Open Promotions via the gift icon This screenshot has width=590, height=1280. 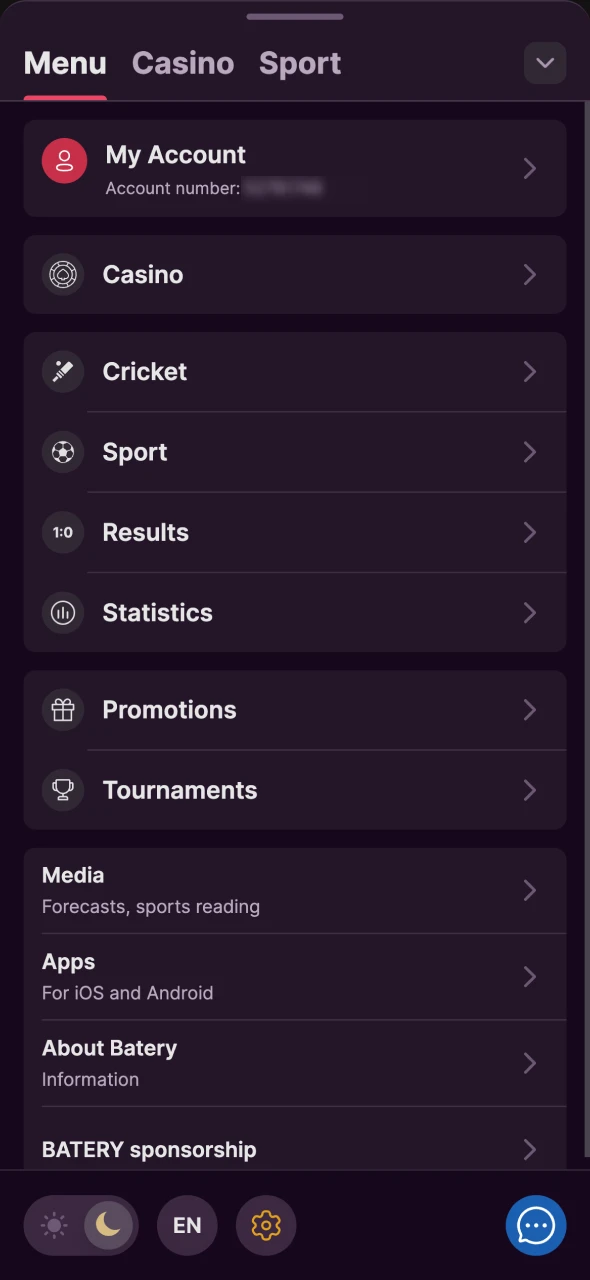click(62, 710)
